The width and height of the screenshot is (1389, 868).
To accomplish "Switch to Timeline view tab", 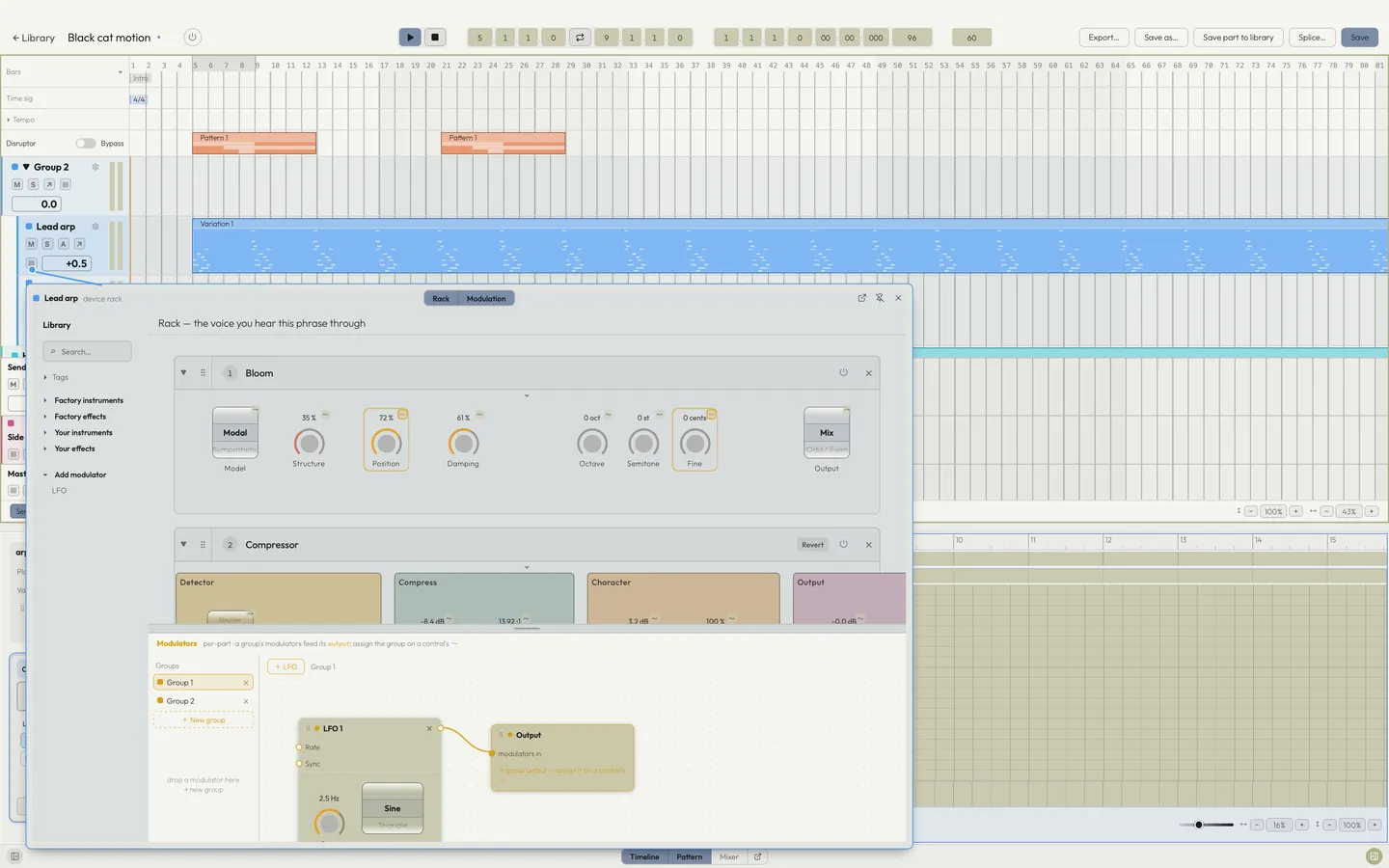I will (645, 856).
